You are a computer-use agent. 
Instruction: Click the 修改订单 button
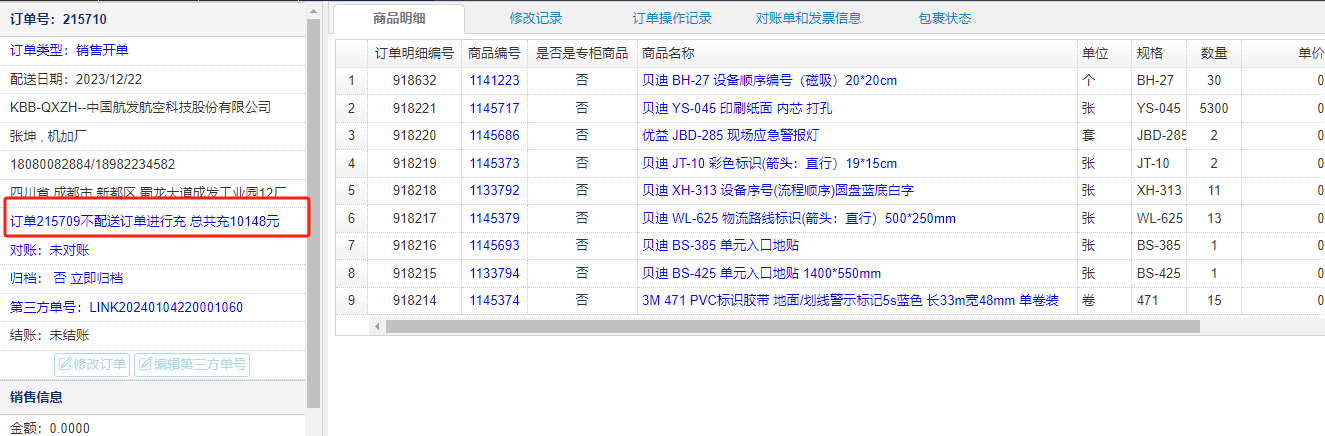coord(92,365)
